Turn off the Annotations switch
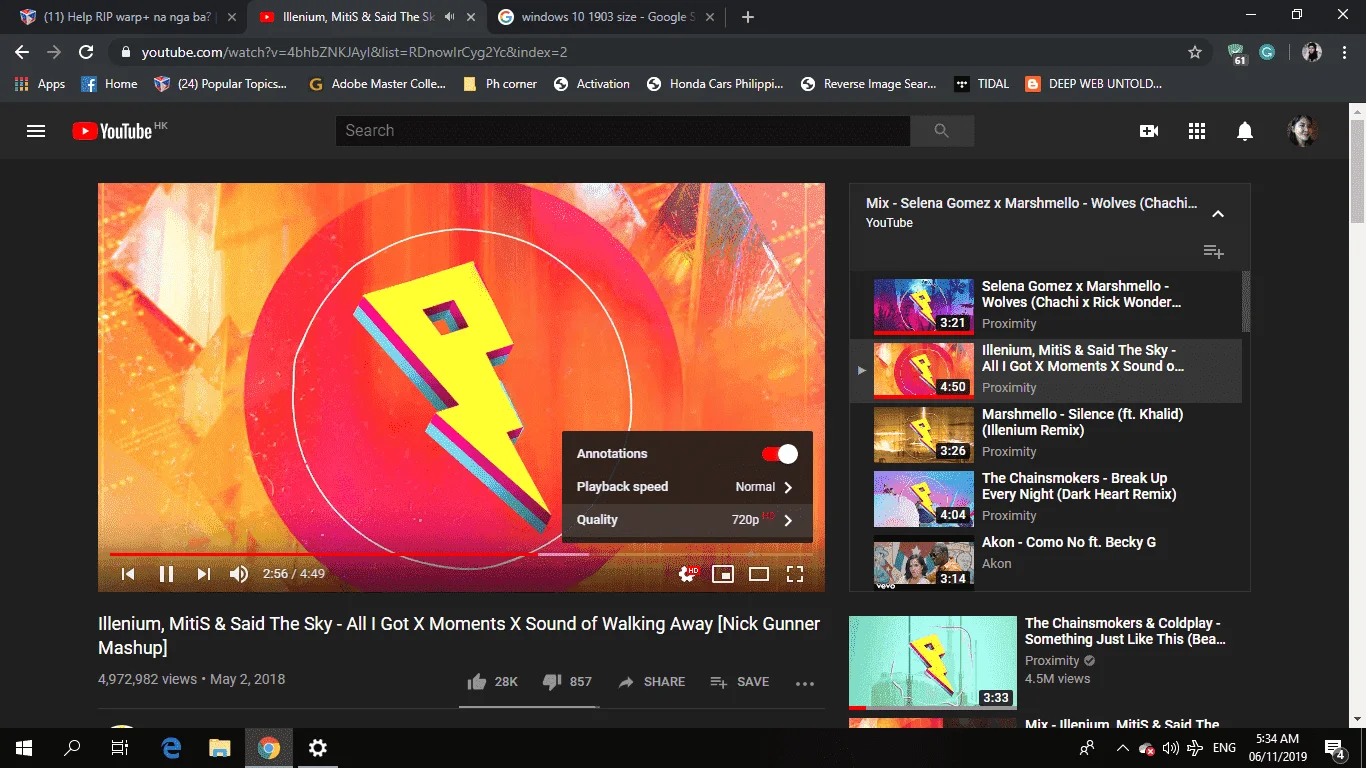This screenshot has height=768, width=1366. [x=780, y=454]
